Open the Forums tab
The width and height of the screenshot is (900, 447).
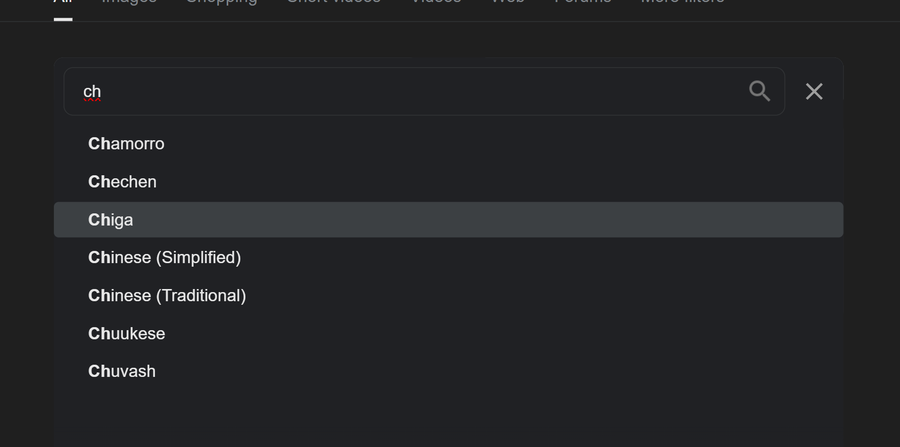coord(583,2)
